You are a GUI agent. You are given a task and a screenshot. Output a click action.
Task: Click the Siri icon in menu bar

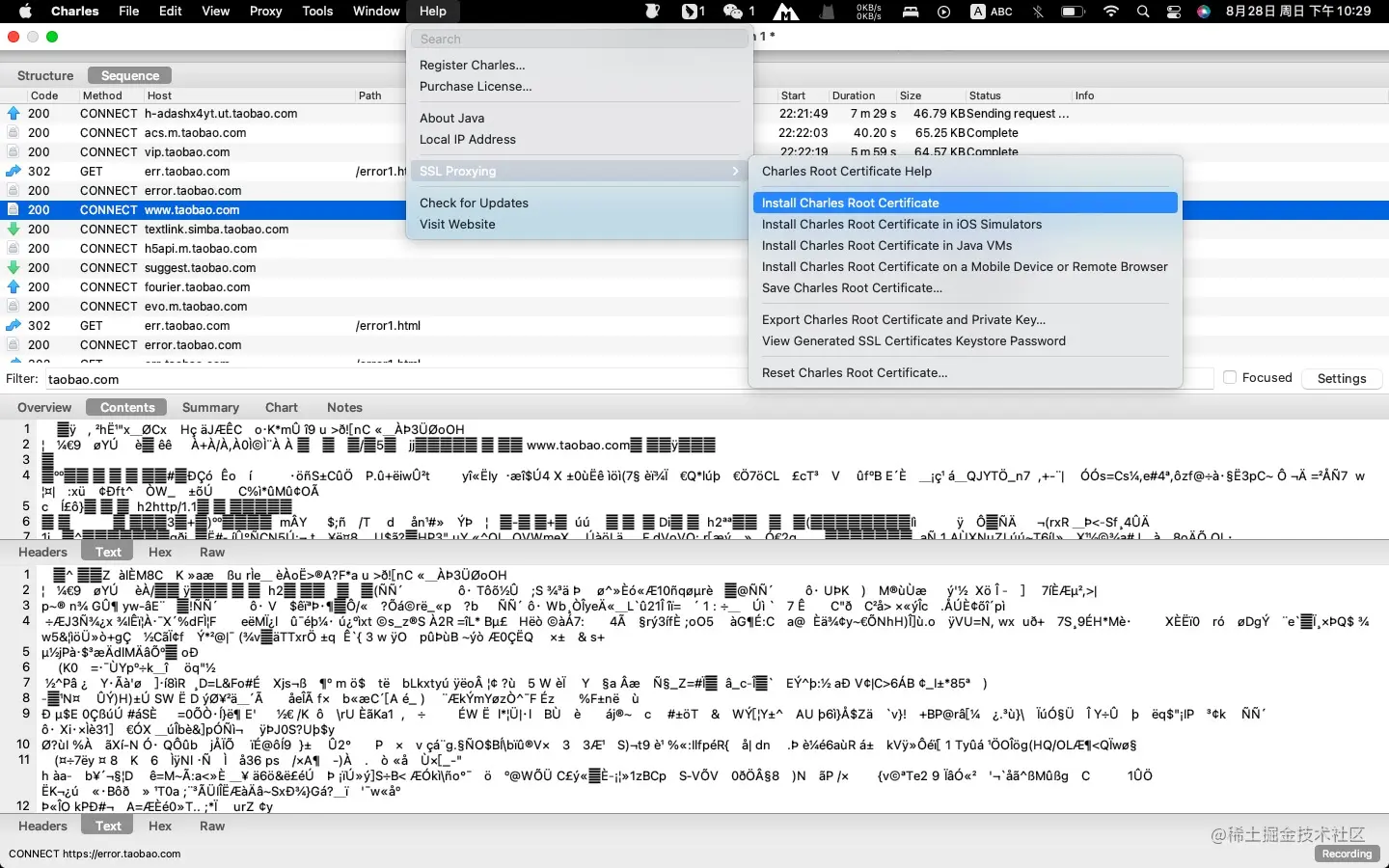point(1204,12)
